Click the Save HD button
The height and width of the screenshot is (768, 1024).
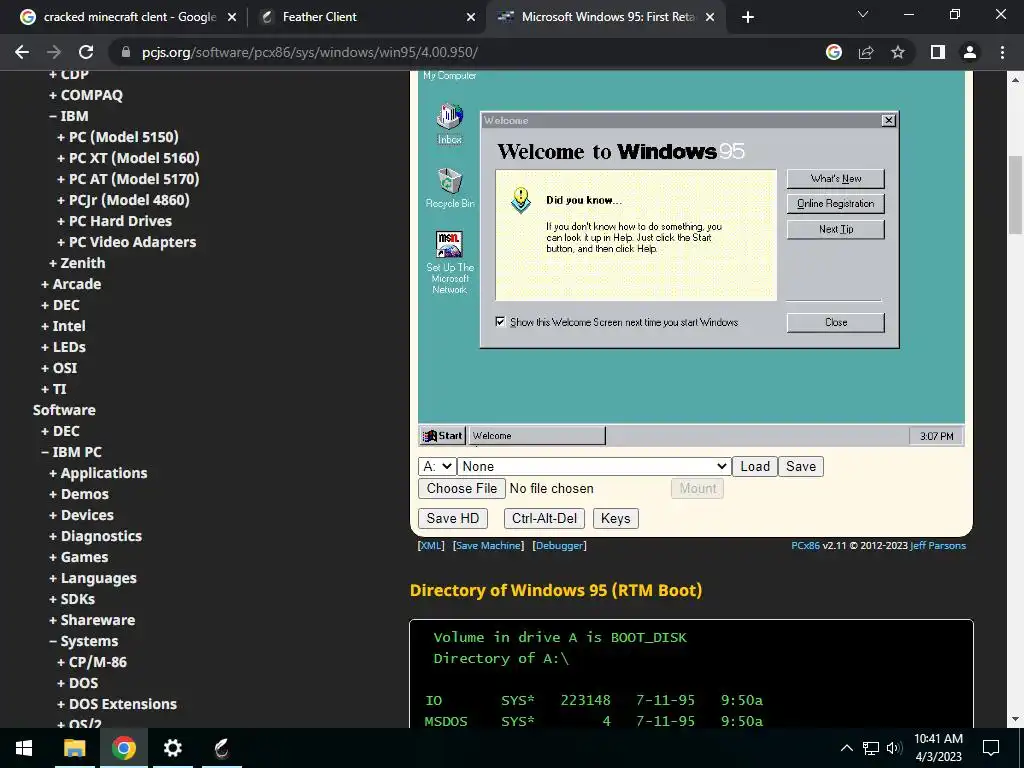point(453,519)
